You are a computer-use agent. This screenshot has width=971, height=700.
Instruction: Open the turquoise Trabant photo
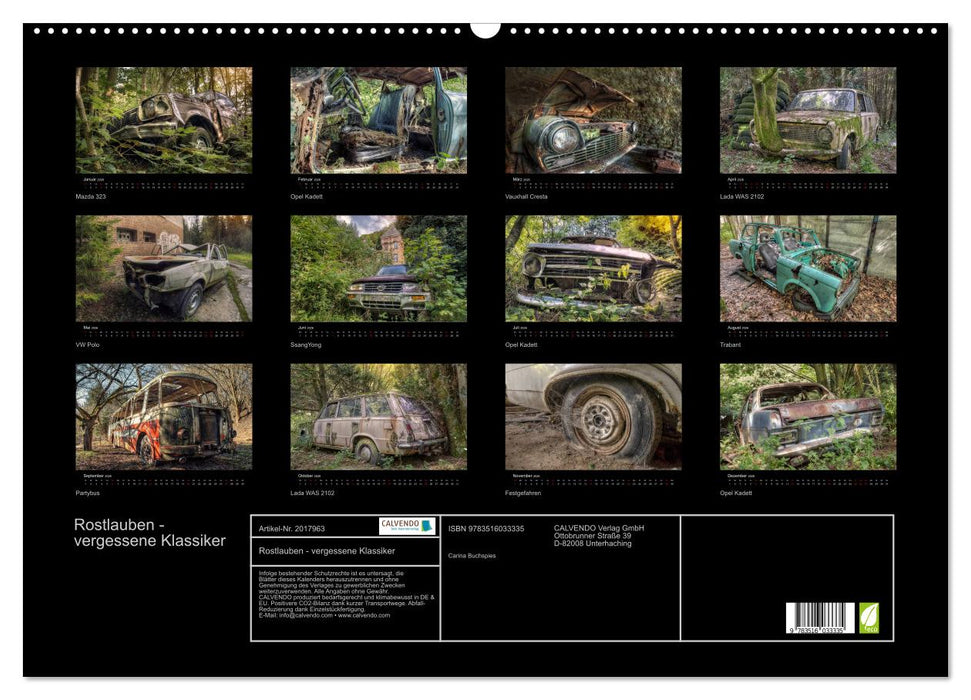point(808,268)
